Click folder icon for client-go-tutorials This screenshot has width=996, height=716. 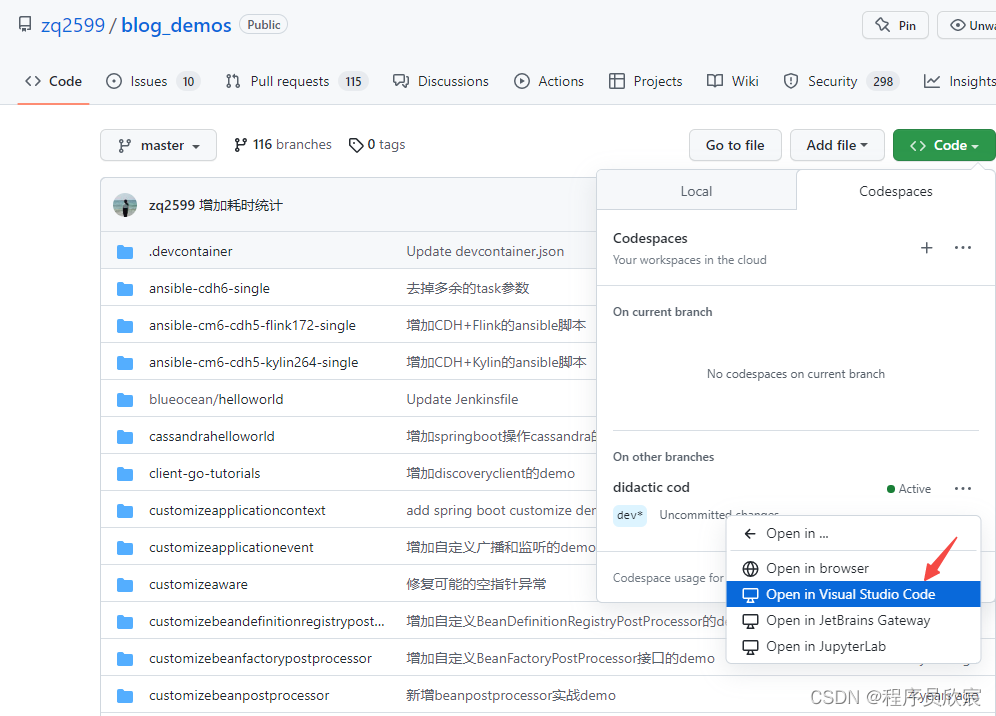point(125,473)
